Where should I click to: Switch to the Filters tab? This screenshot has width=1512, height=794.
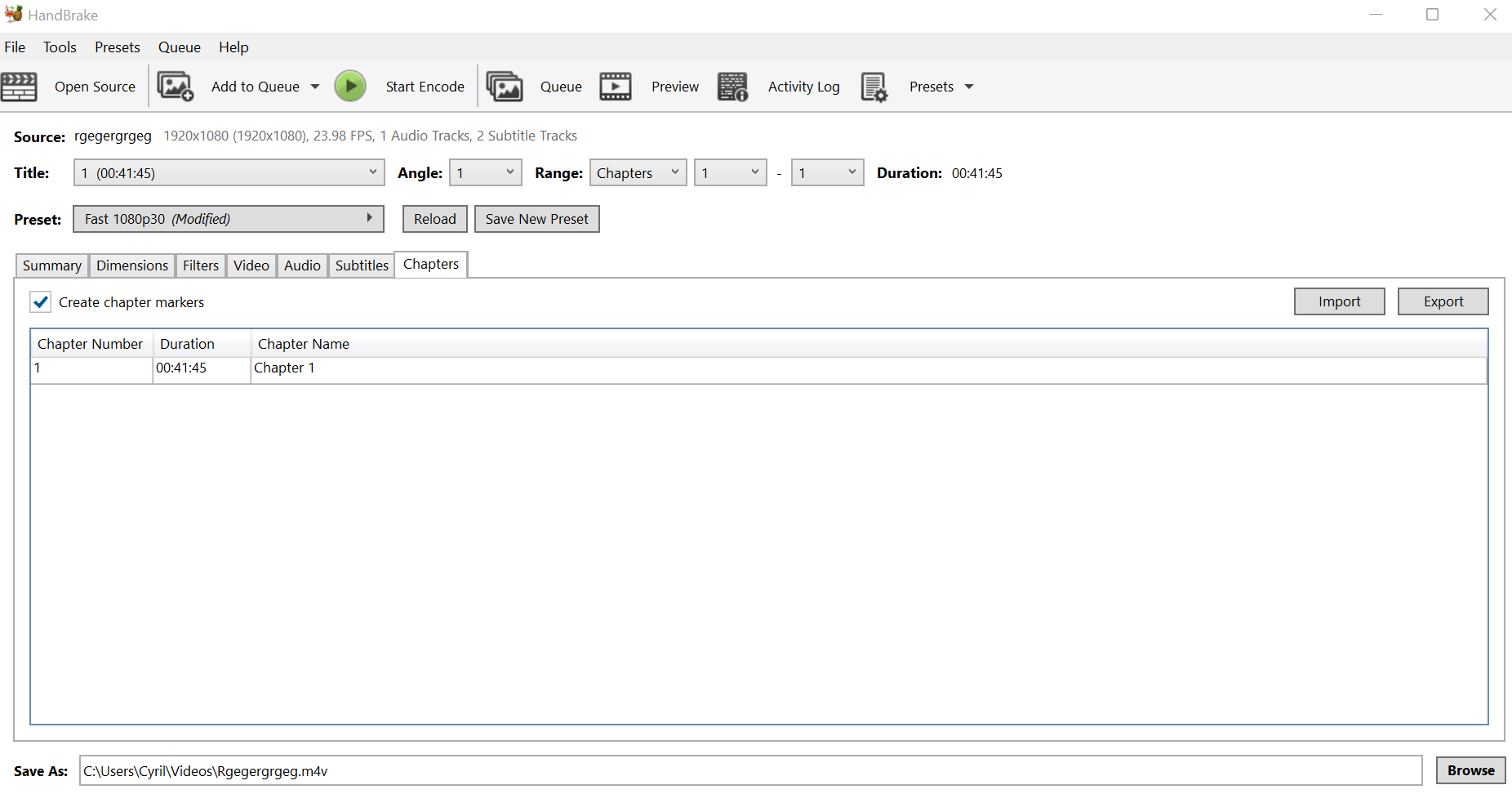[201, 265]
